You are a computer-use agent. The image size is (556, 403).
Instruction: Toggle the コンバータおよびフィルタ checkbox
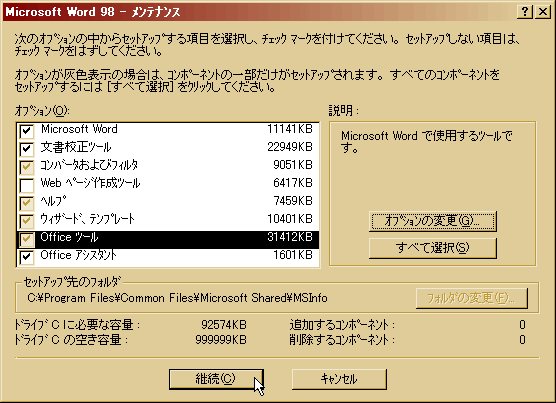(27, 167)
